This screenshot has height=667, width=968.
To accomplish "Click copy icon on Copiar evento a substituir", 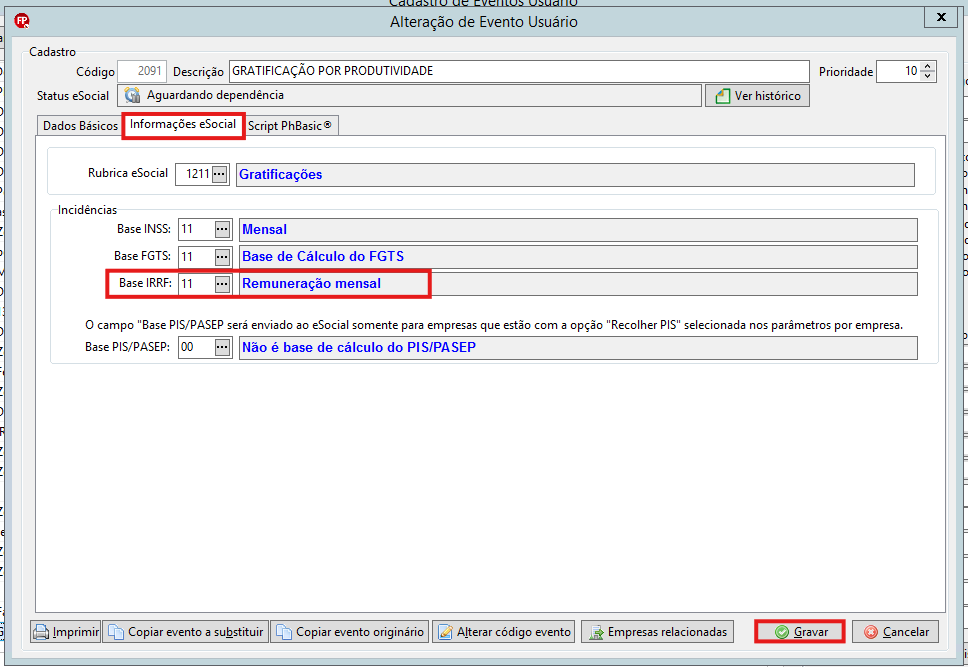I will [x=116, y=632].
